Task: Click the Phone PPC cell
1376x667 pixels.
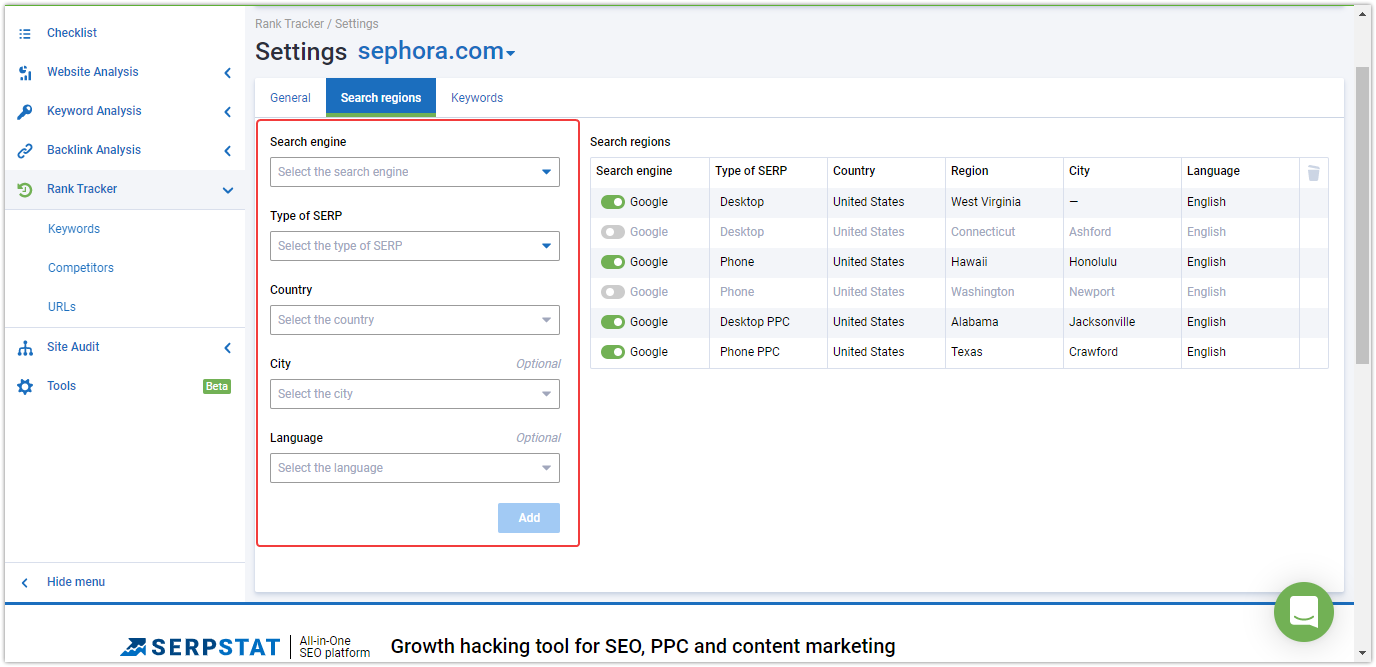Action: click(750, 352)
